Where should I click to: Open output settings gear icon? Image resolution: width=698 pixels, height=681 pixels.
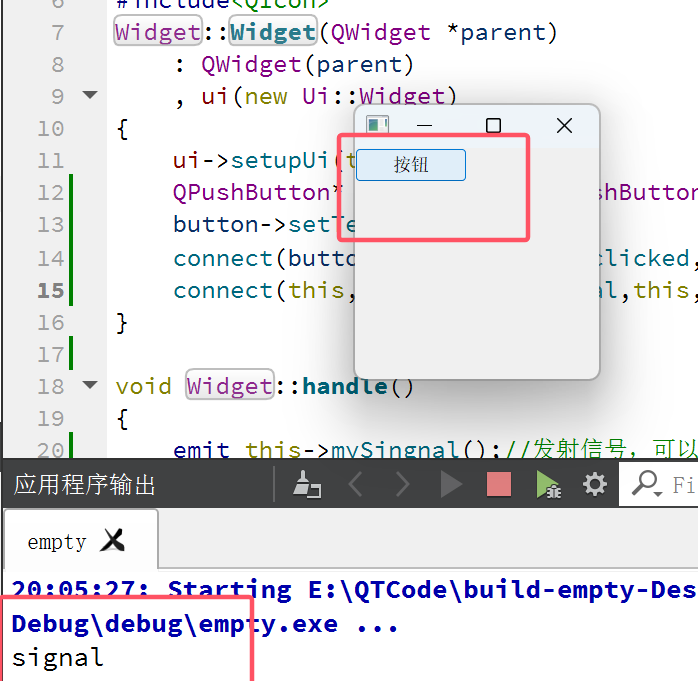click(595, 484)
